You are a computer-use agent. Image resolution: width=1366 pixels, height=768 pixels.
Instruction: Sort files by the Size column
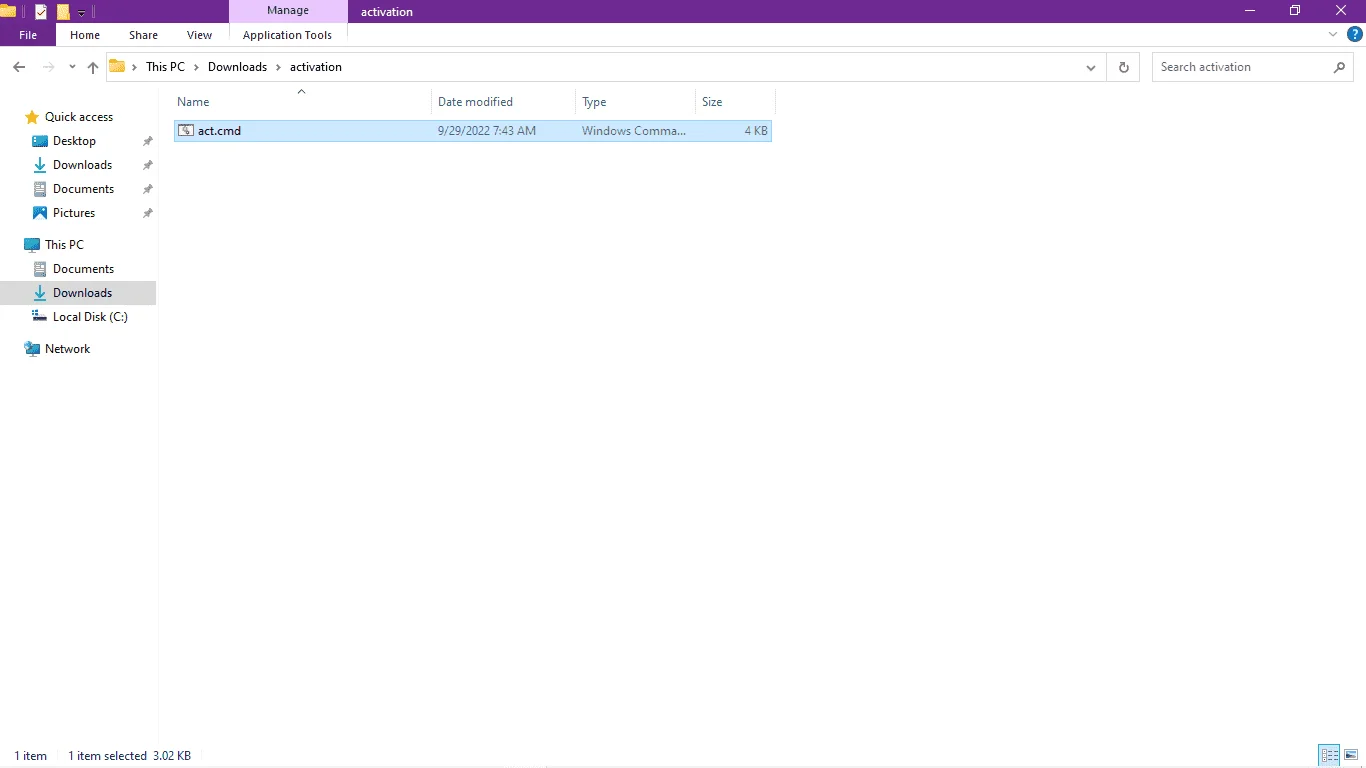(735, 102)
